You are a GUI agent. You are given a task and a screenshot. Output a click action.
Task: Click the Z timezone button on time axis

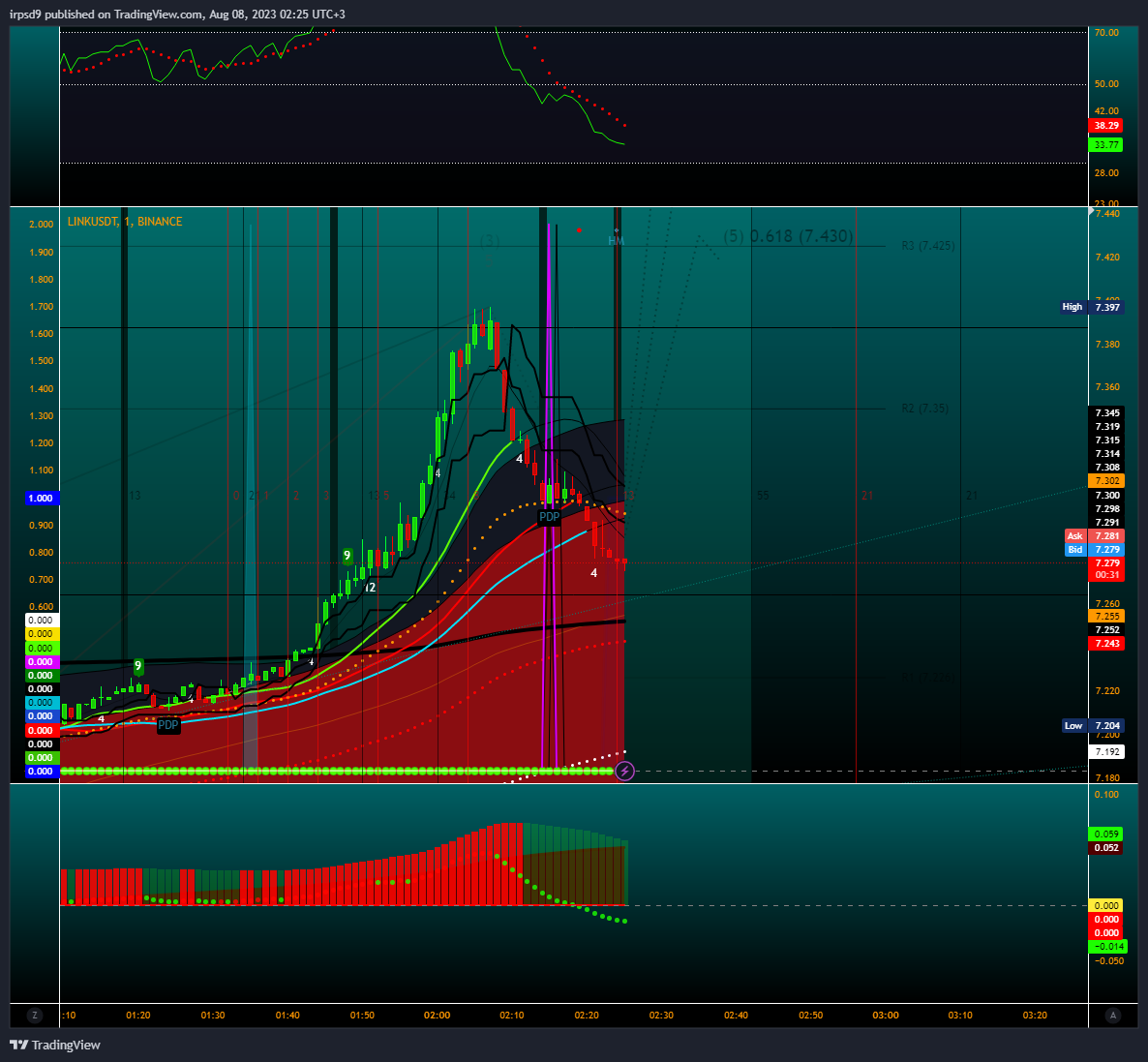(x=35, y=1016)
